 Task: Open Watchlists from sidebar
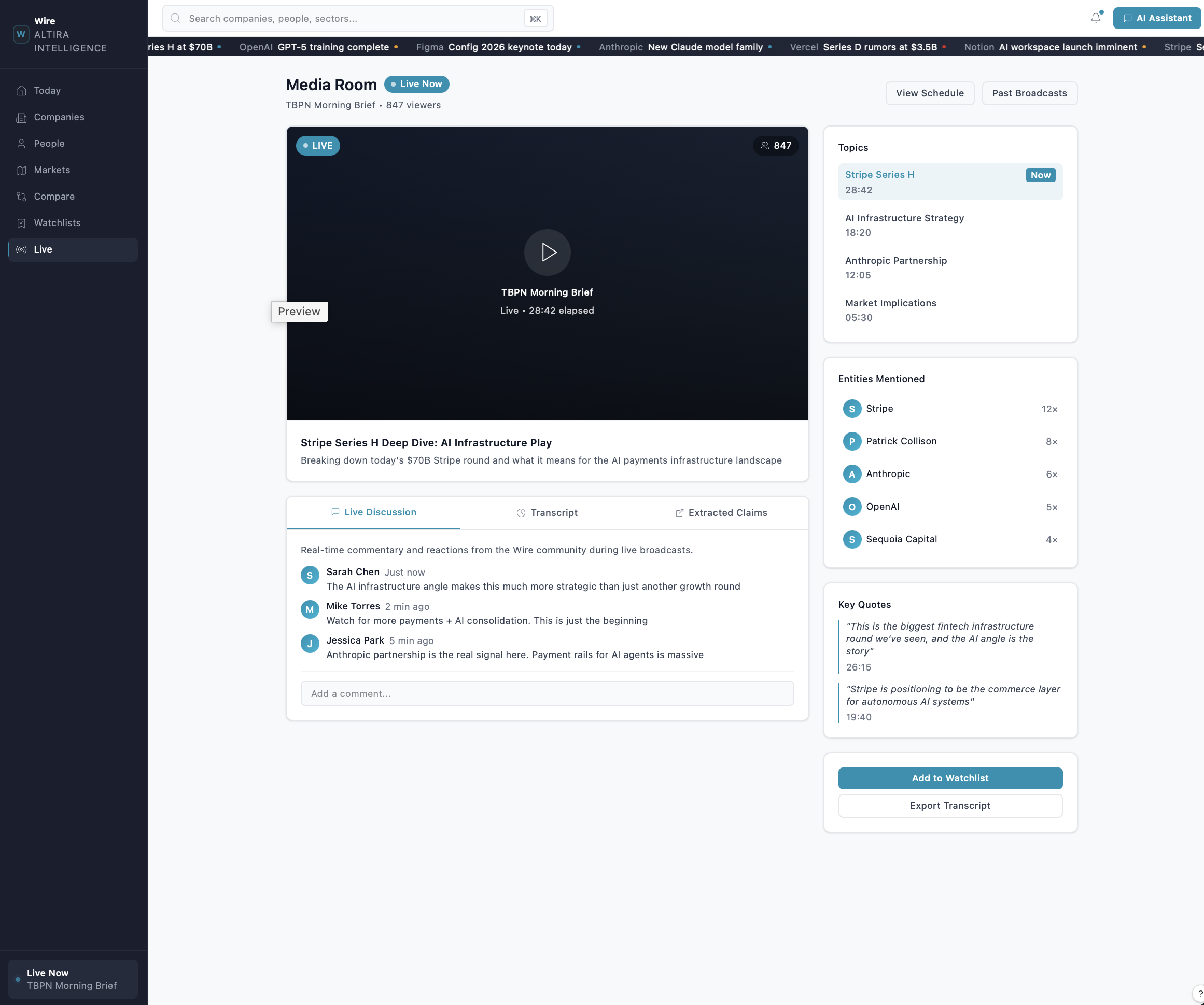pos(57,222)
